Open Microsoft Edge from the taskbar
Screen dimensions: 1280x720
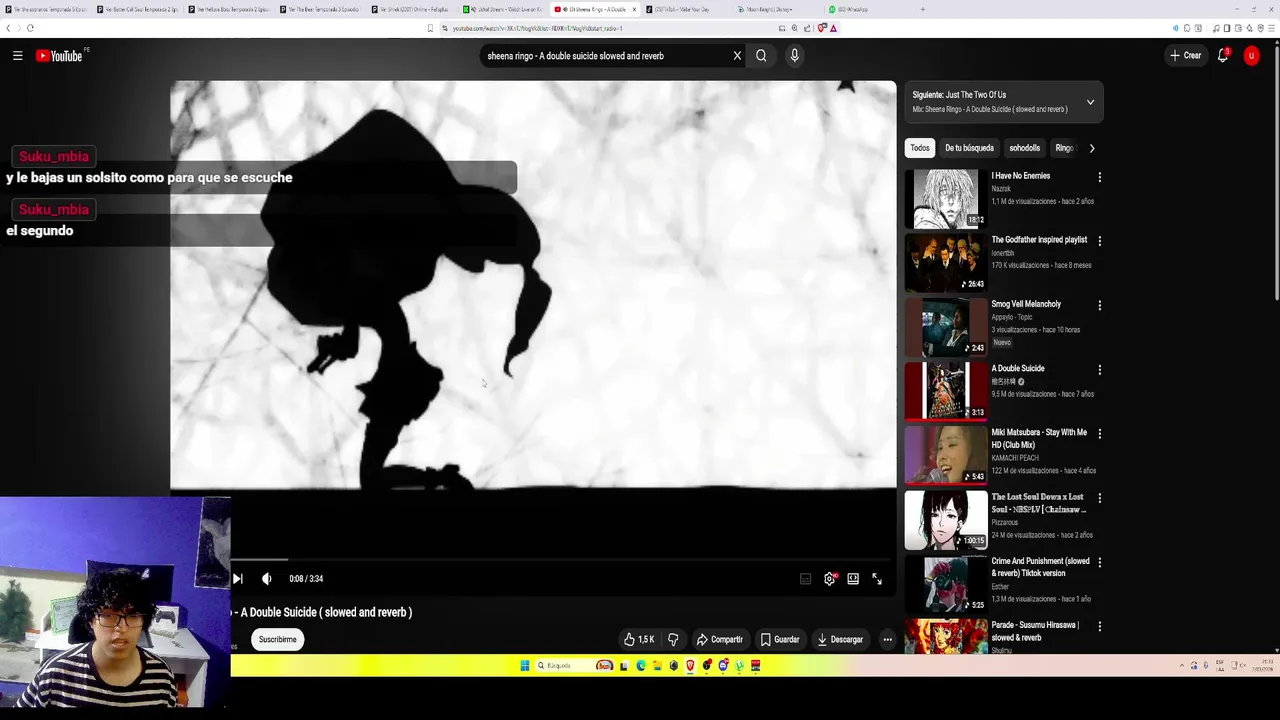[x=641, y=666]
